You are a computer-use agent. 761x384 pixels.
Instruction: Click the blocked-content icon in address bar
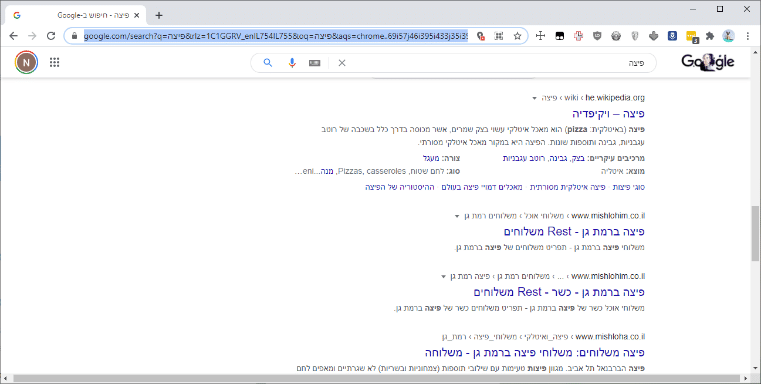point(480,36)
